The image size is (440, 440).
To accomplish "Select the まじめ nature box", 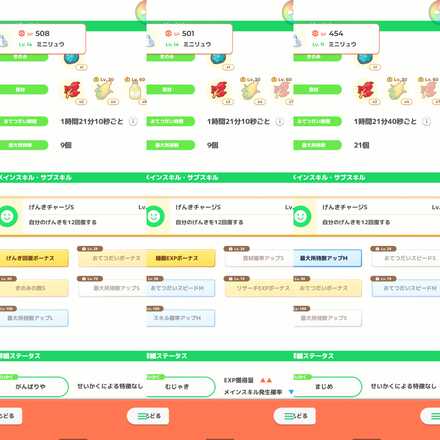I will (x=327, y=387).
